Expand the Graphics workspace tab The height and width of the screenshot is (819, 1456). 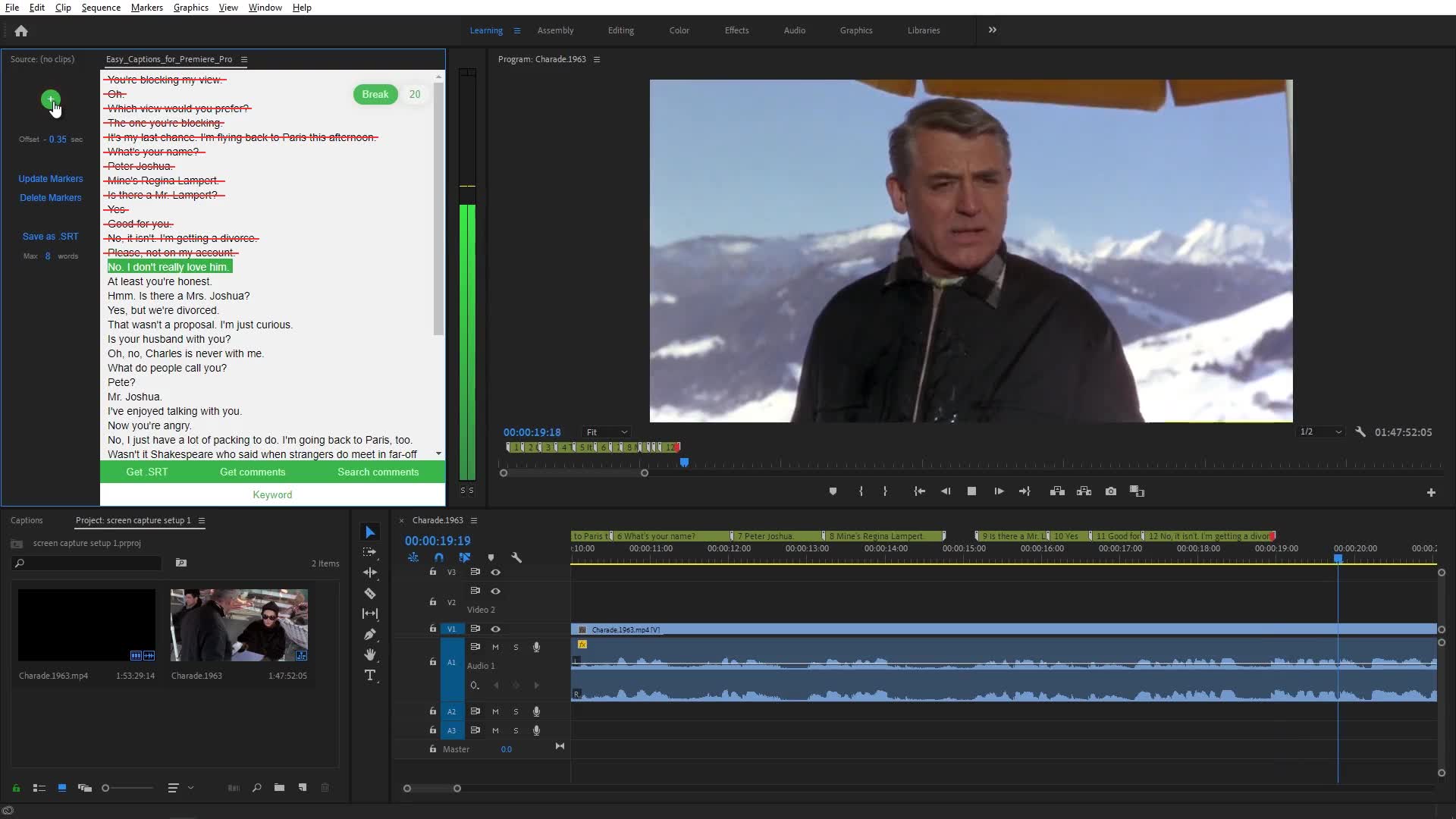coord(855,30)
